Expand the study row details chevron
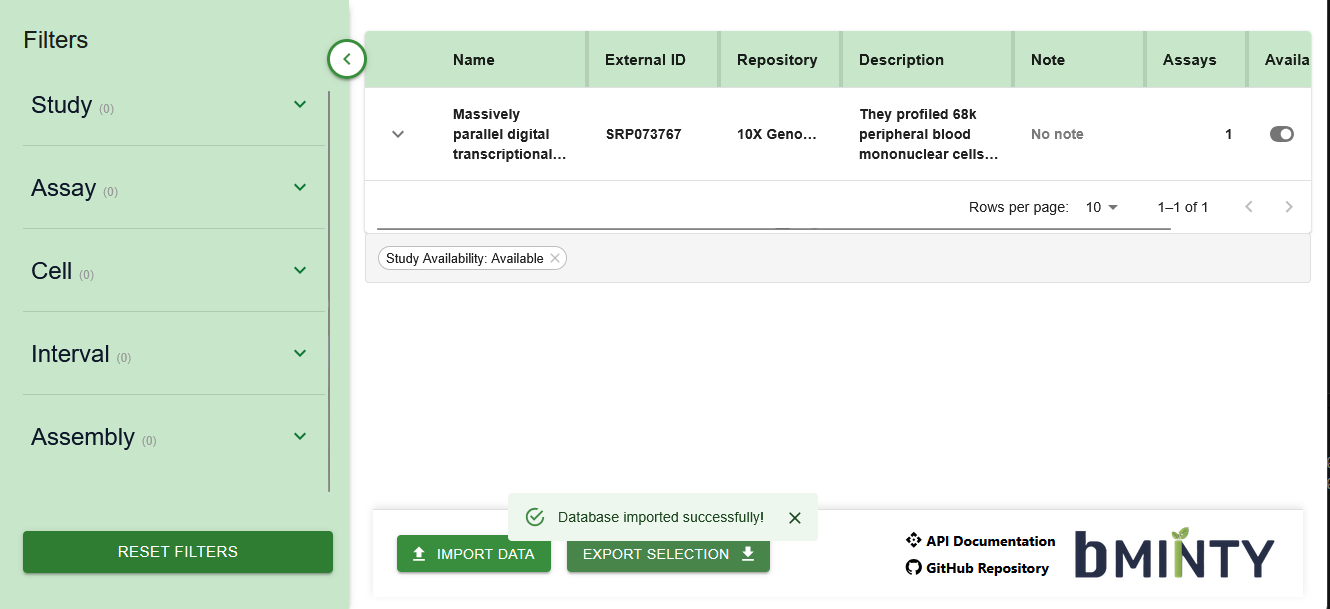Viewport: 1330px width, 609px height. [x=398, y=133]
